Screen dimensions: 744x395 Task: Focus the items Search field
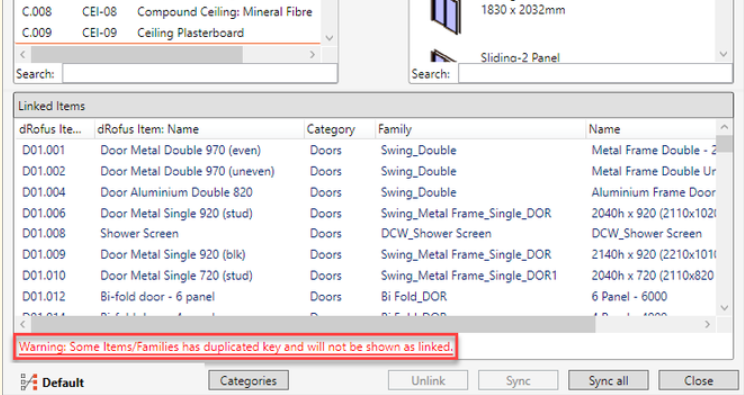(200, 74)
